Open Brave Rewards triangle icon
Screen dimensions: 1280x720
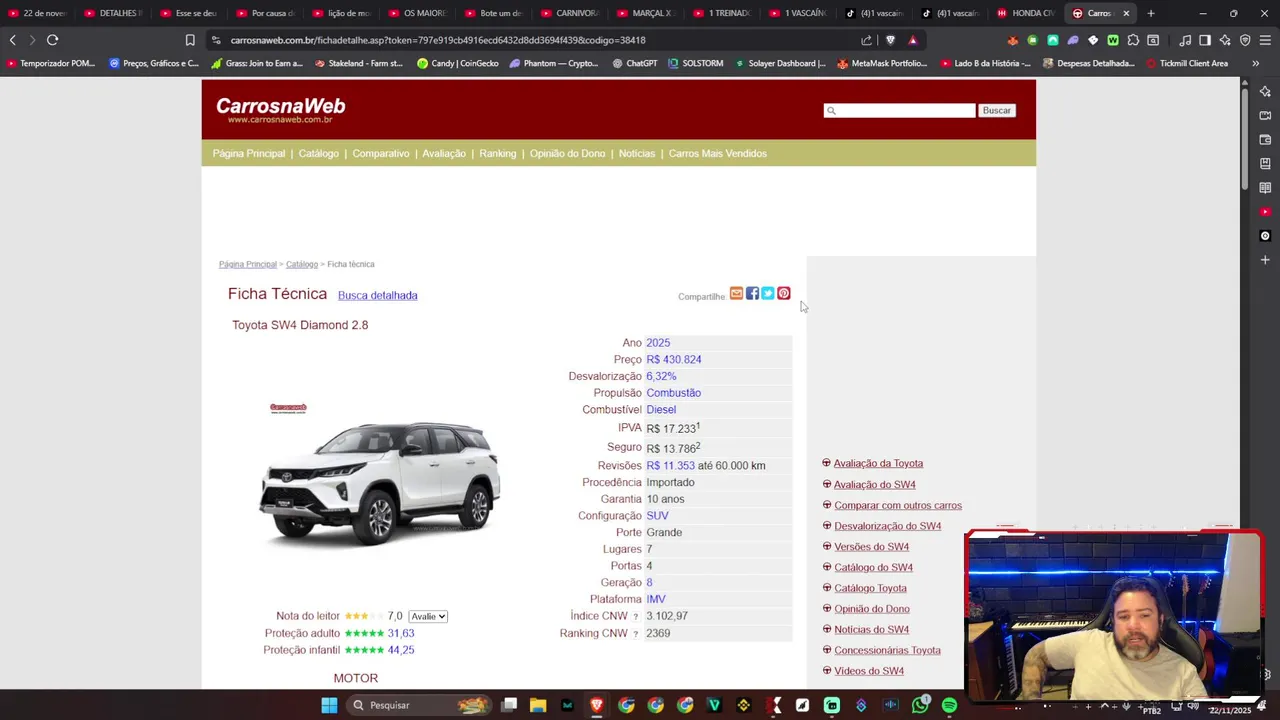(913, 40)
